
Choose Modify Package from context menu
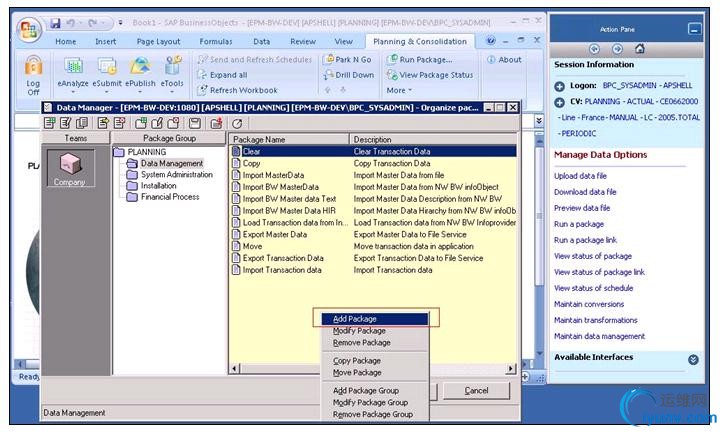[374, 331]
